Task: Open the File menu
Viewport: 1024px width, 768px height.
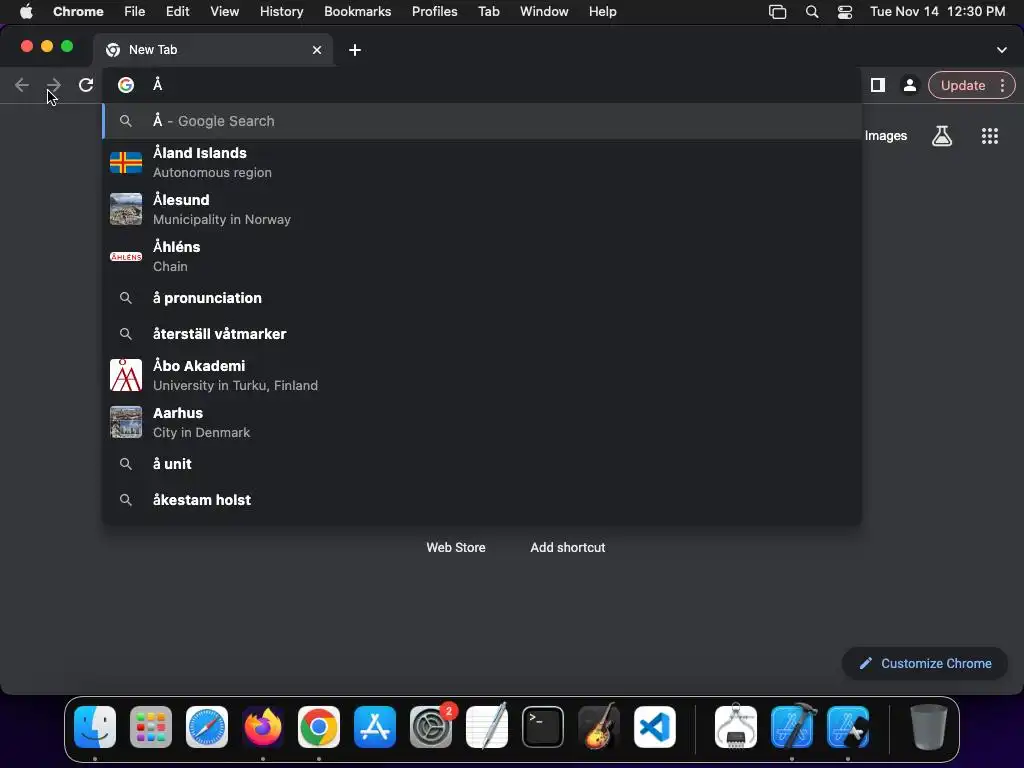Action: coord(135,12)
